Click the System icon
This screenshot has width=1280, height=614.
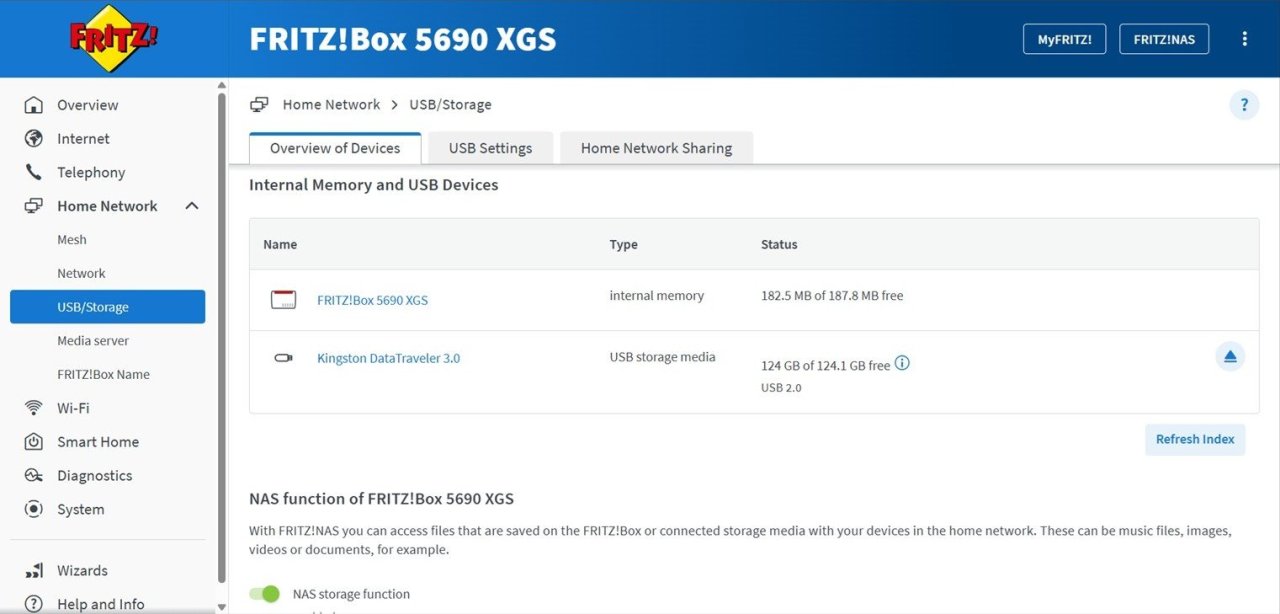pyautogui.click(x=34, y=509)
